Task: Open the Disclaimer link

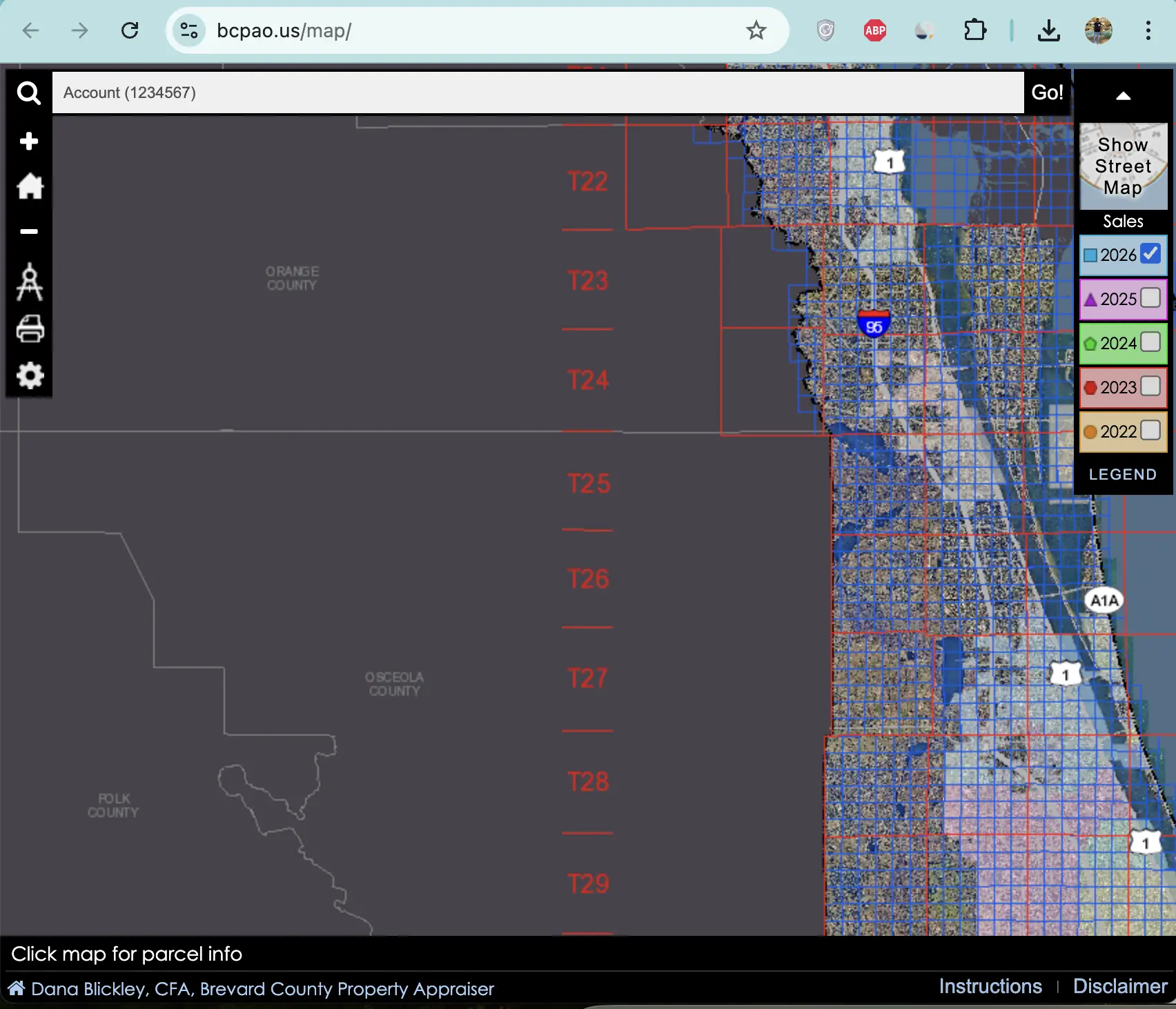Action: pyautogui.click(x=1119, y=986)
